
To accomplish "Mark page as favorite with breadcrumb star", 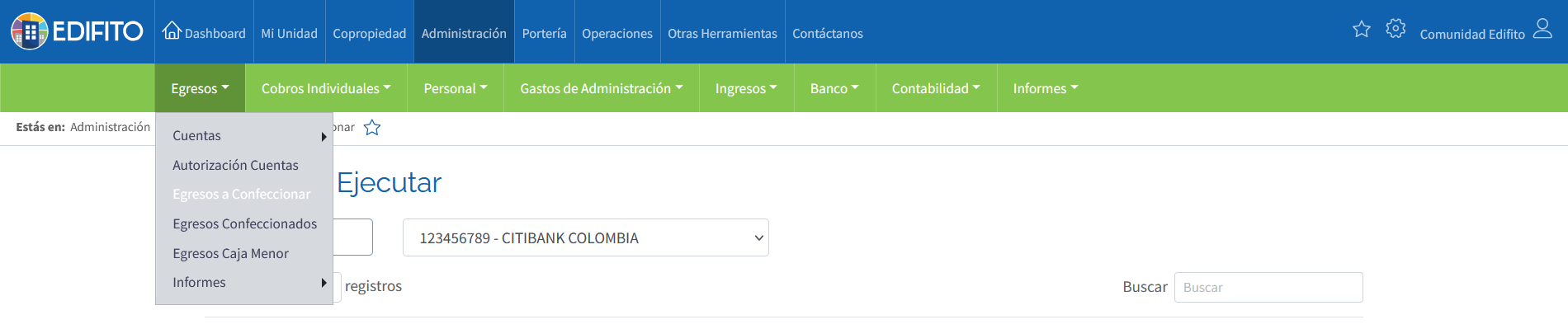I will (372, 128).
